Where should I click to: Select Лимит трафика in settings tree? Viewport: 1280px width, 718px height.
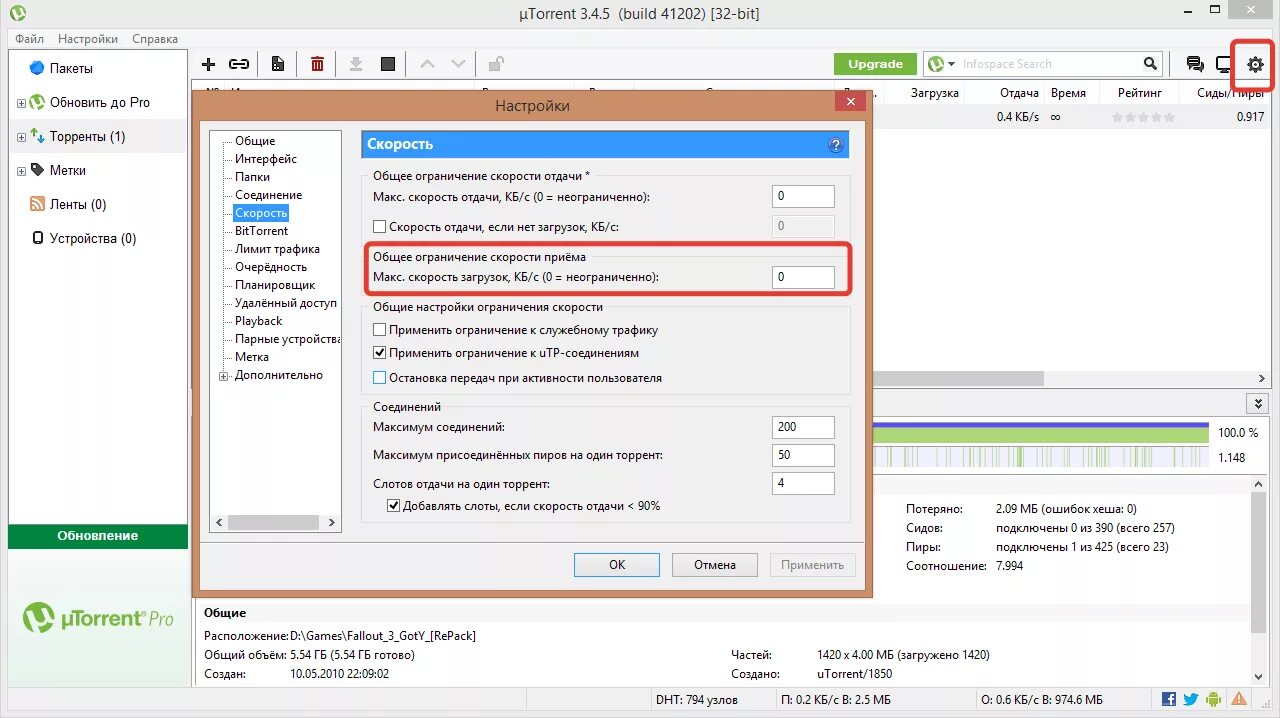tap(277, 249)
